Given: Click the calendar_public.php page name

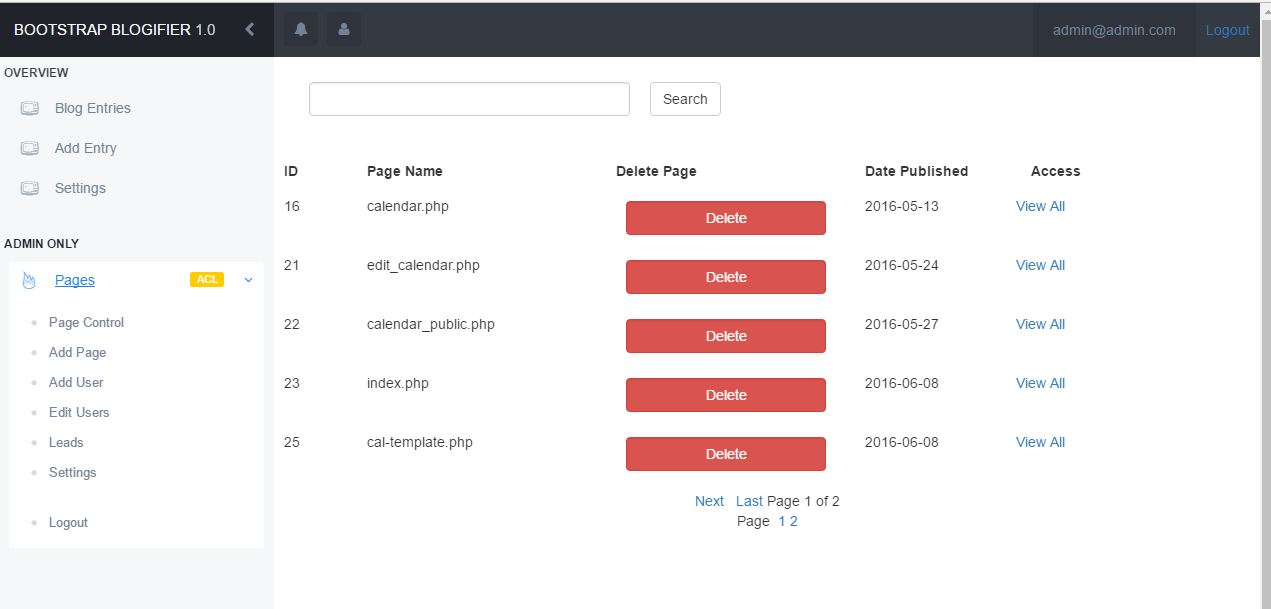Looking at the screenshot, I should pyautogui.click(x=431, y=324).
